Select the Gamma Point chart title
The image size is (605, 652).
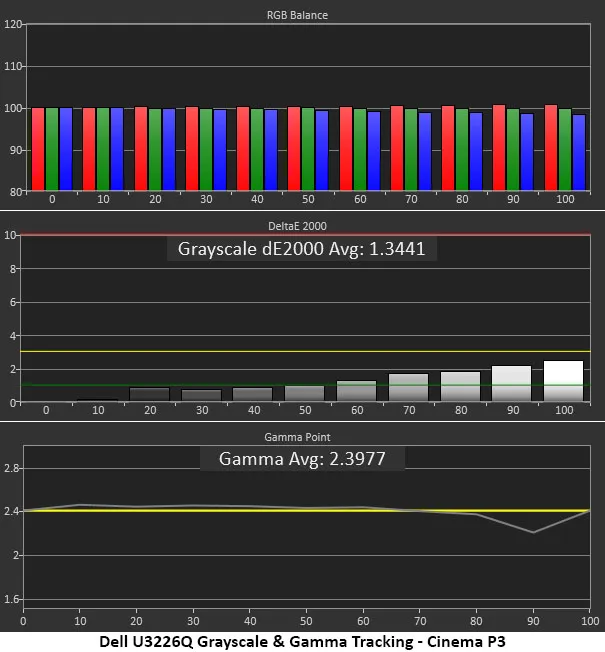click(x=302, y=438)
